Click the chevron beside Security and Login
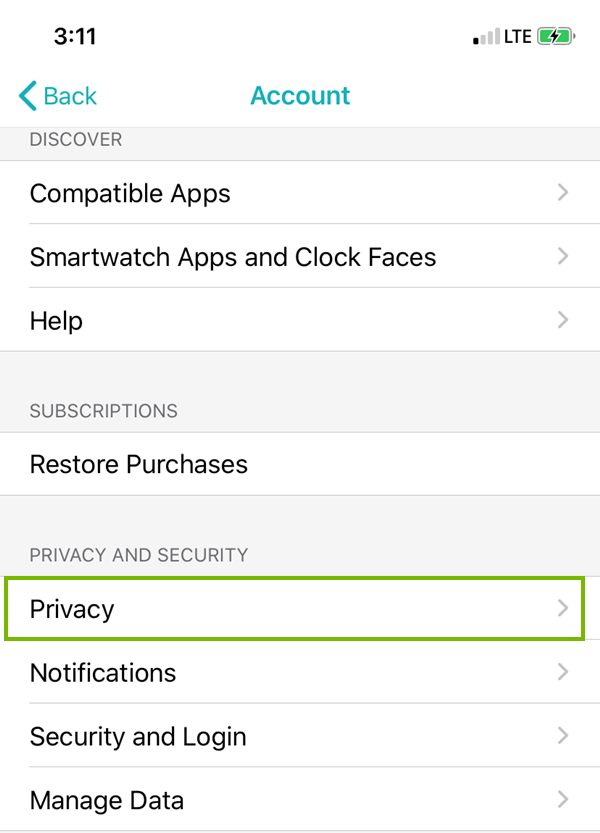The image size is (600, 833). coord(562,736)
